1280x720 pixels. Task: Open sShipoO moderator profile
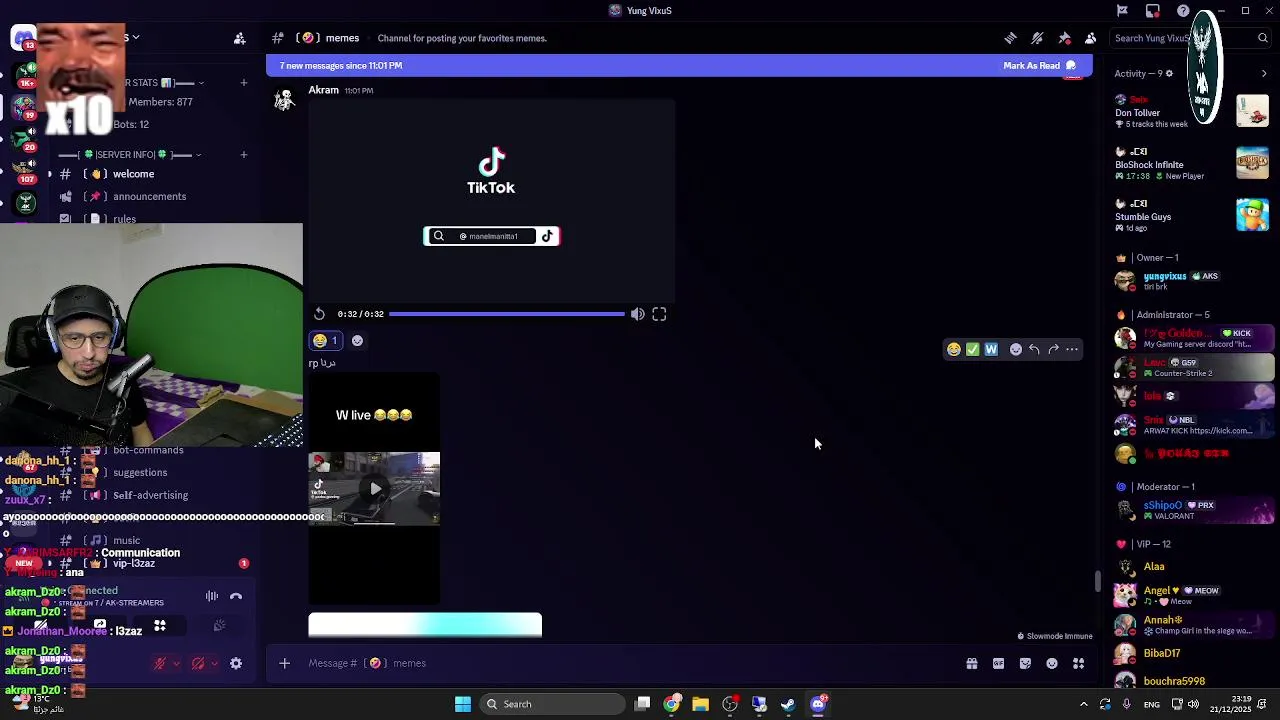pyautogui.click(x=1193, y=510)
